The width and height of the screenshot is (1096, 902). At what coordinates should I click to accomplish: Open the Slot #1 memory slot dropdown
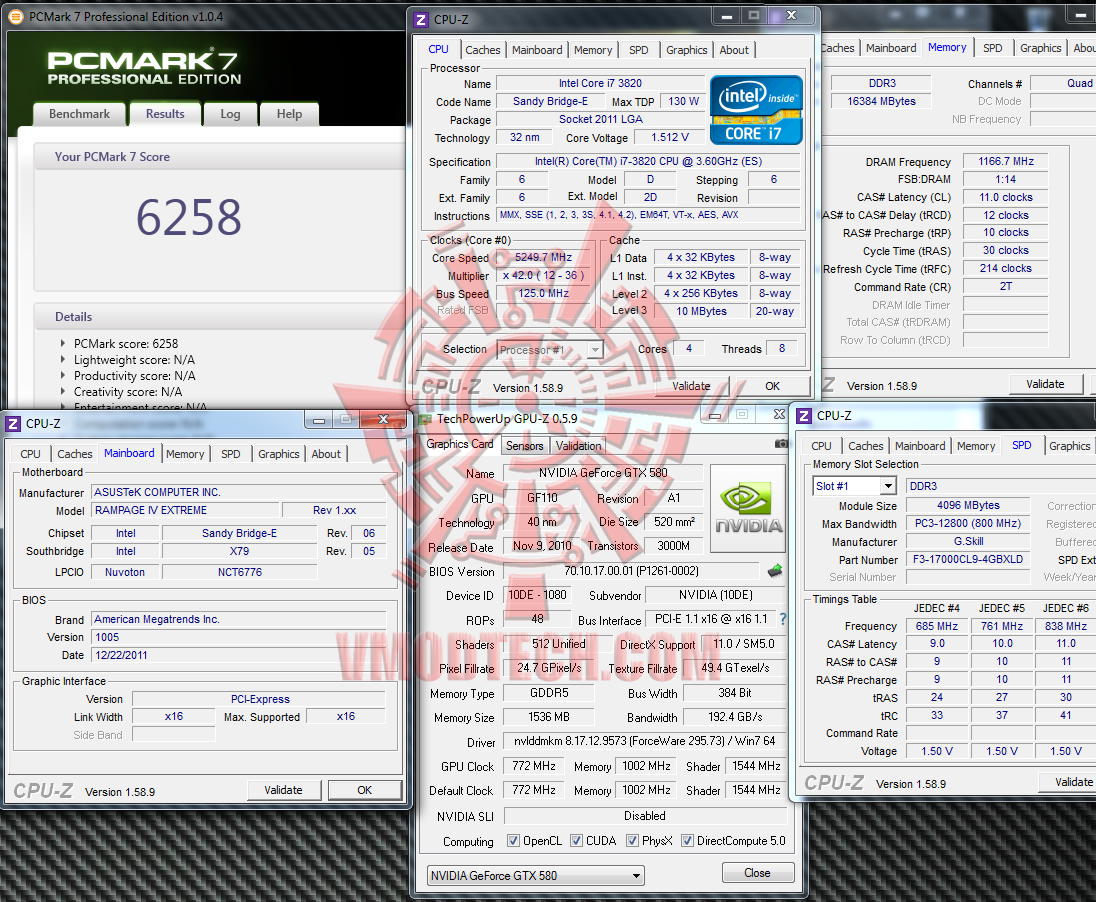point(854,486)
